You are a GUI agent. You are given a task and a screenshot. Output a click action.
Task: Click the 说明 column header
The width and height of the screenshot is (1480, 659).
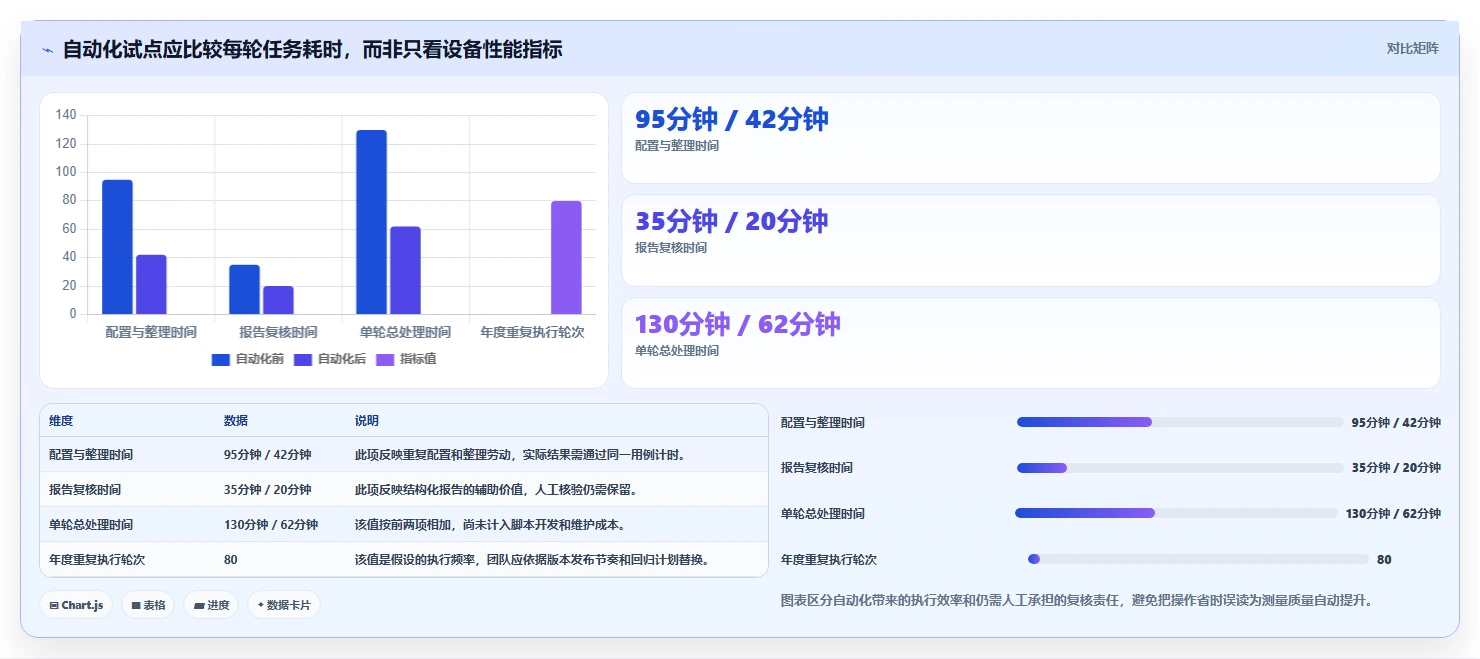pos(367,421)
